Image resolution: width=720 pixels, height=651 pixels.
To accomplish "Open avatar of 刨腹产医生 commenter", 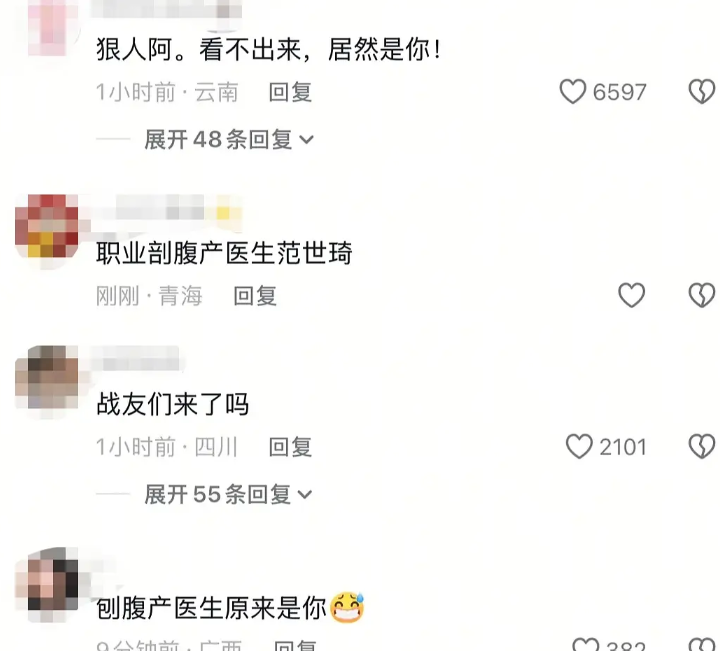I will click(x=47, y=579).
